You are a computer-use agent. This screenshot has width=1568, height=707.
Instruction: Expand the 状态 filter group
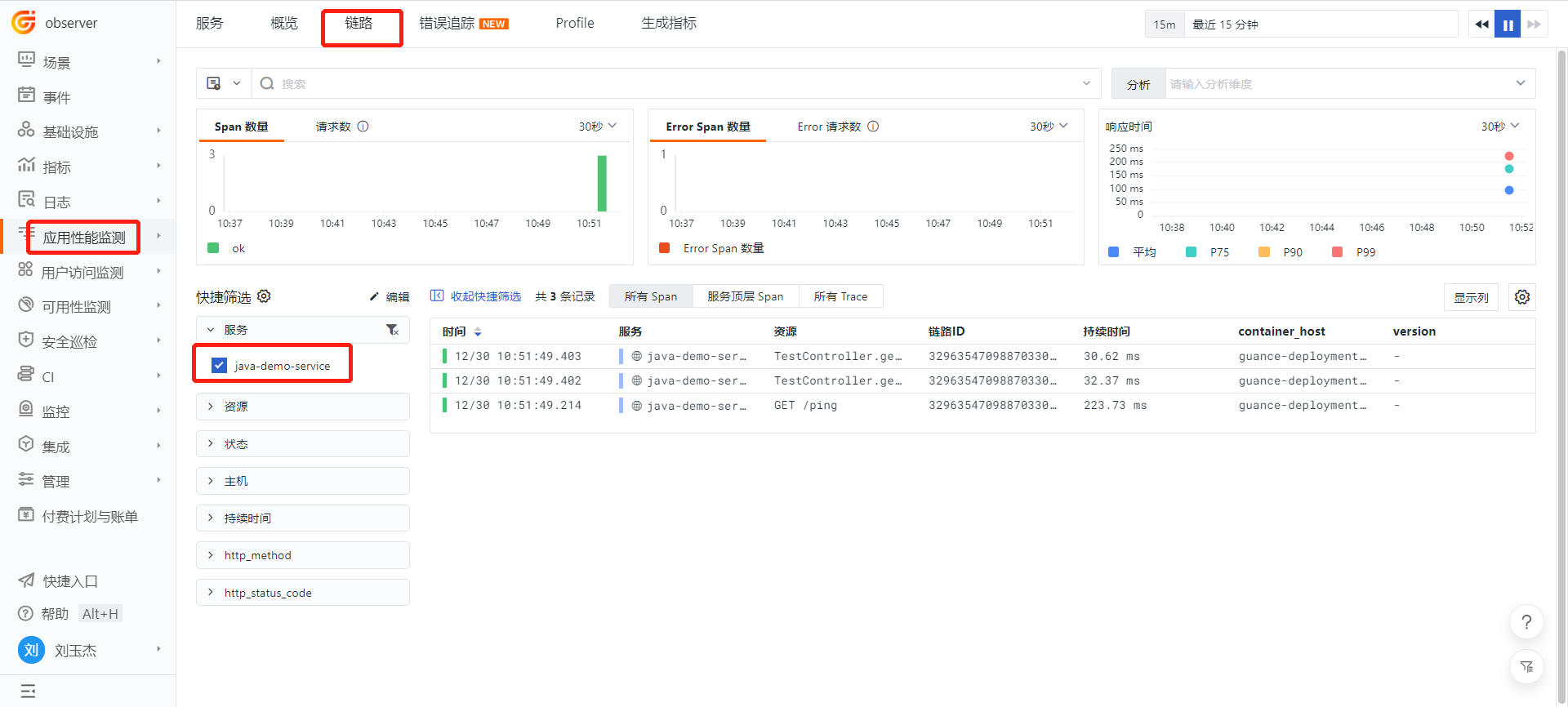click(x=302, y=444)
